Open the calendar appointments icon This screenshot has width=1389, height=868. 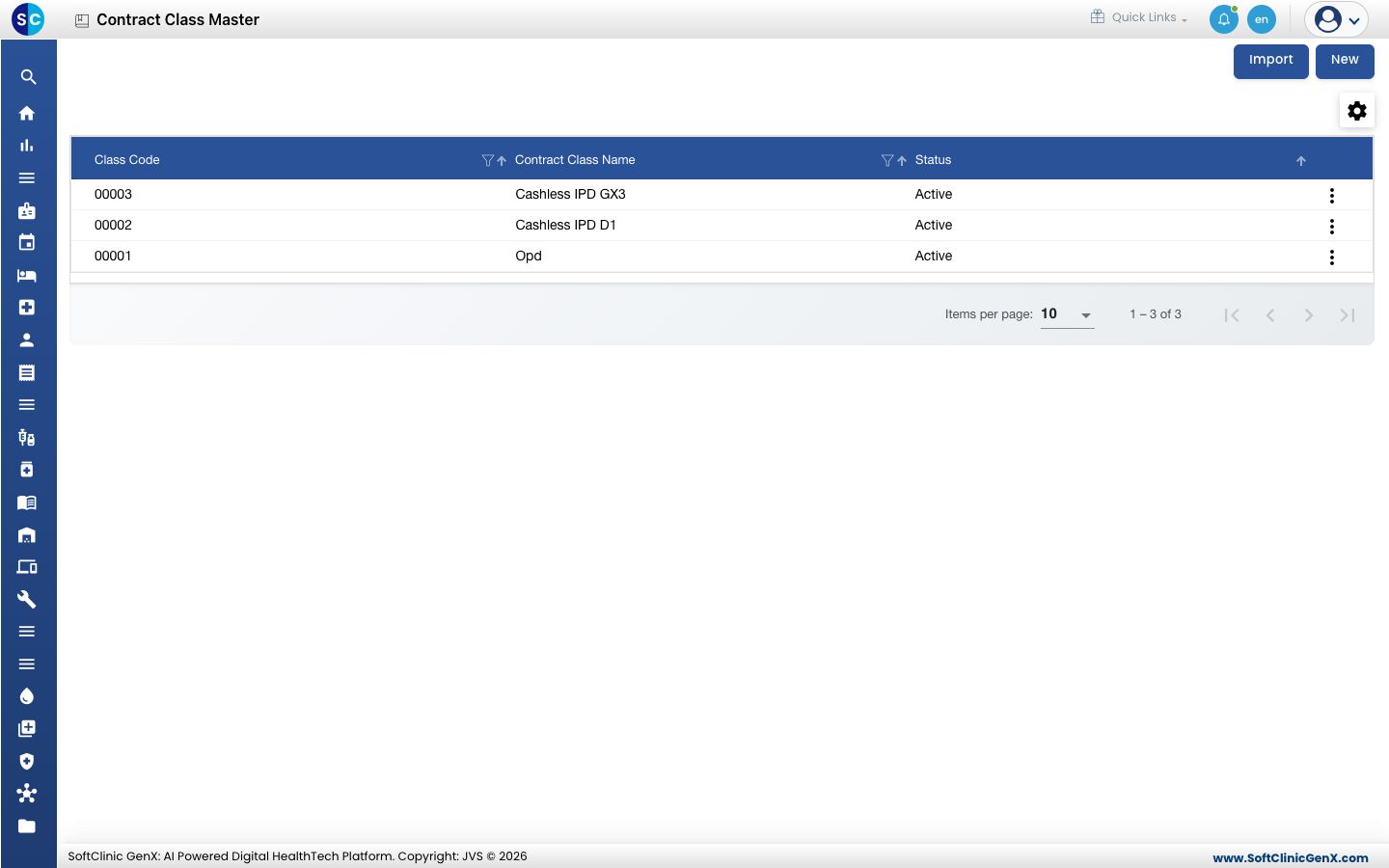(x=27, y=242)
